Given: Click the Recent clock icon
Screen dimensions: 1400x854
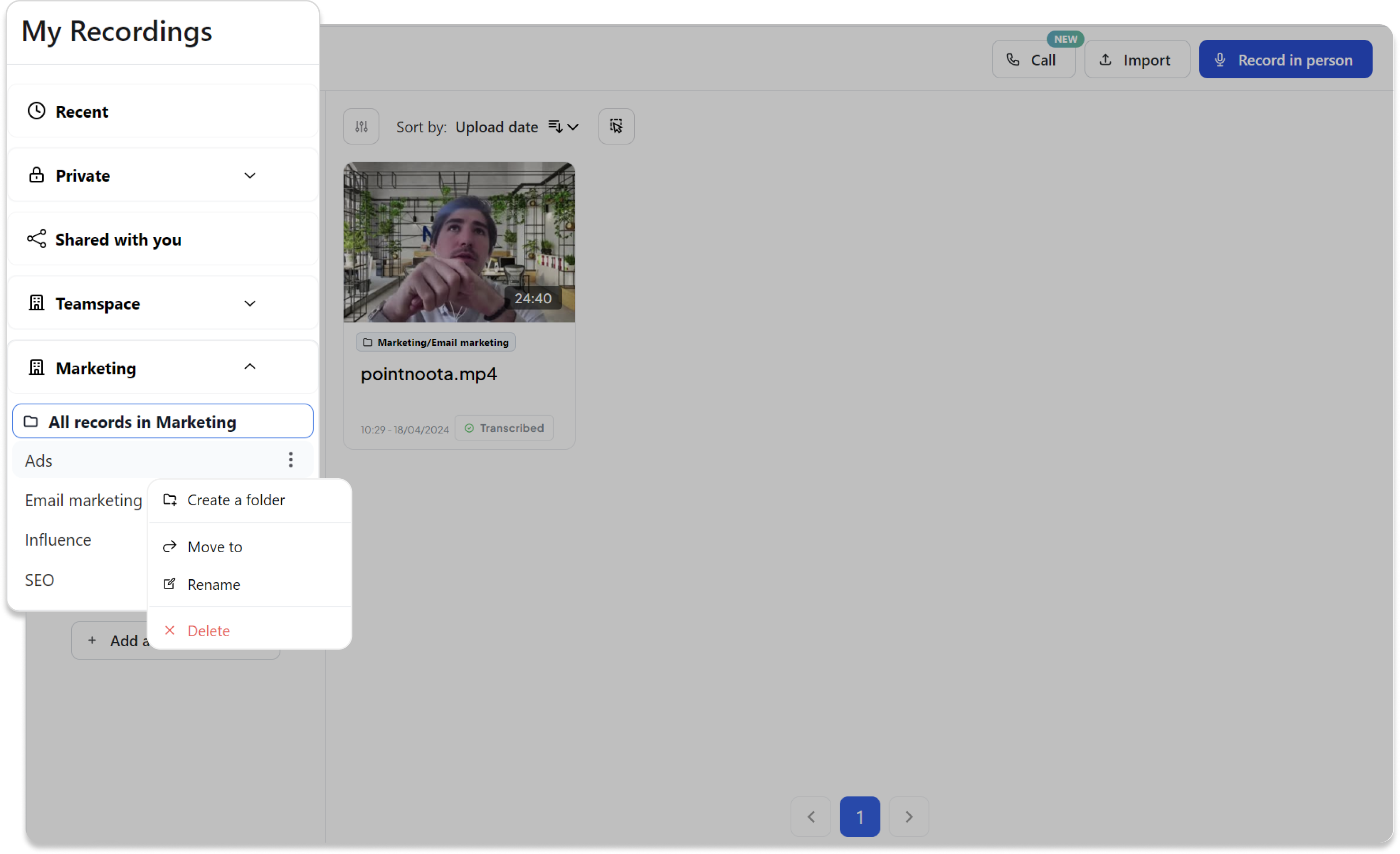Looking at the screenshot, I should pos(37,111).
